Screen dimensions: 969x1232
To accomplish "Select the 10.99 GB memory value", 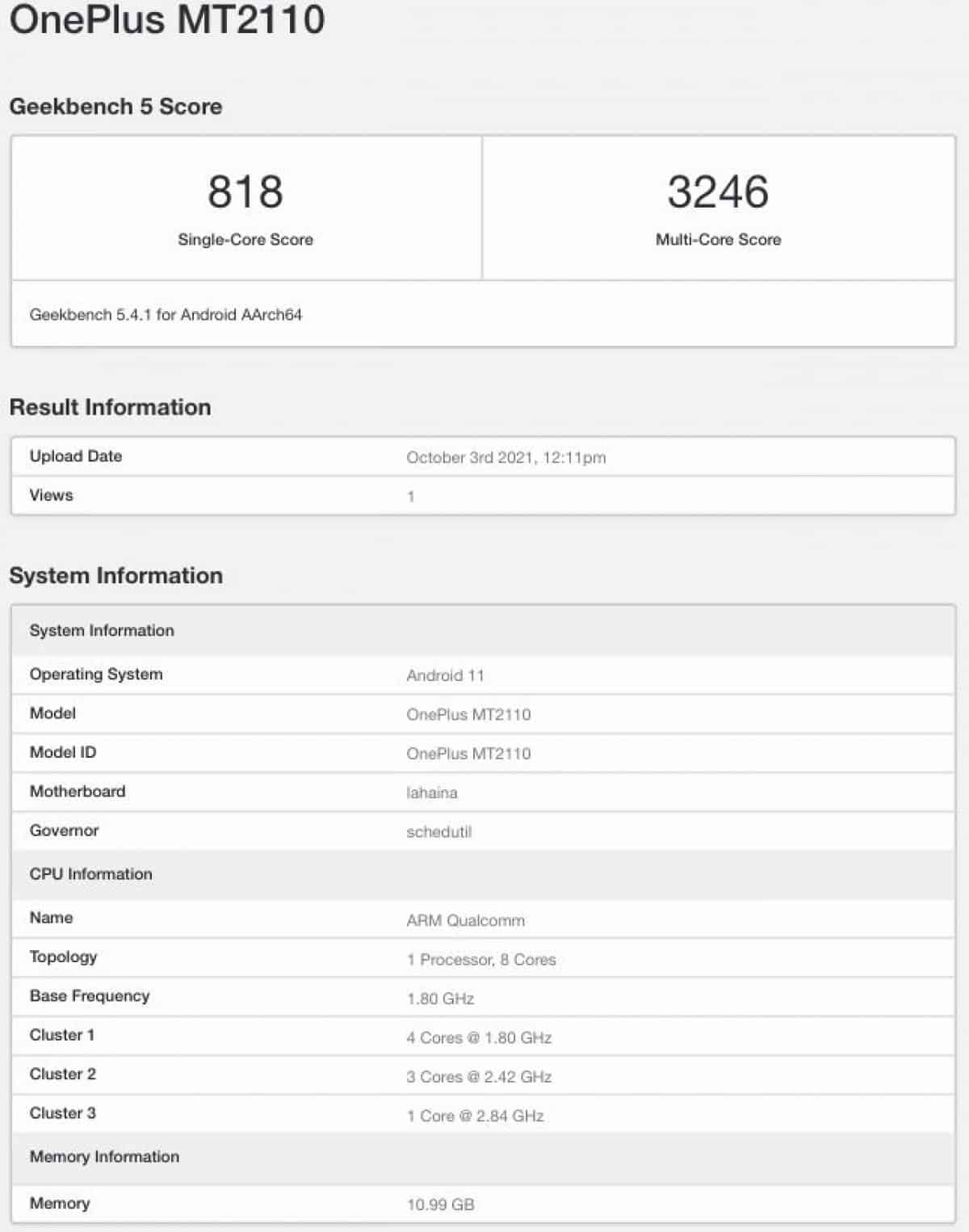I will point(440,1205).
